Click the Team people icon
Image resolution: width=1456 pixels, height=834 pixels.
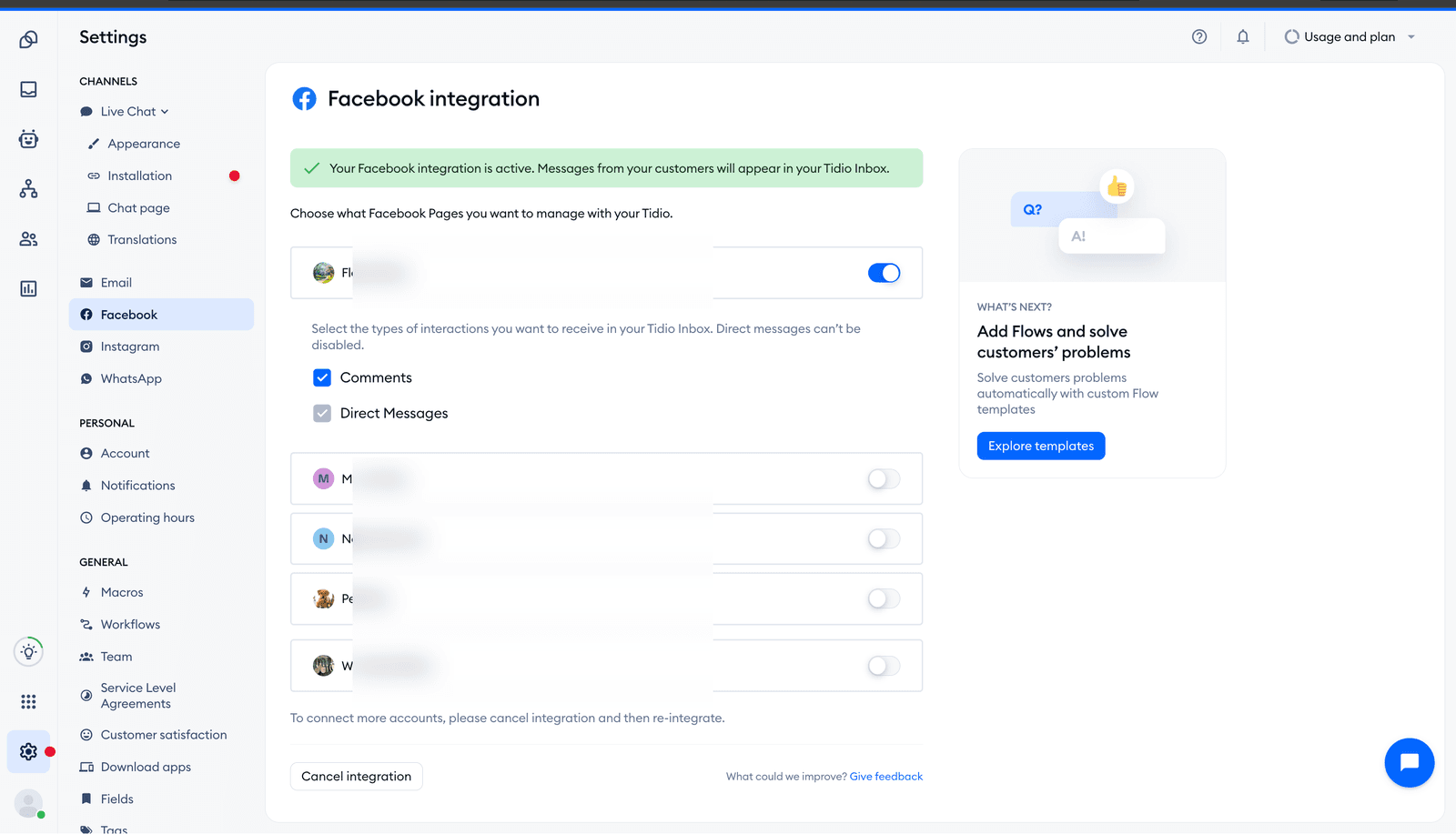(86, 657)
